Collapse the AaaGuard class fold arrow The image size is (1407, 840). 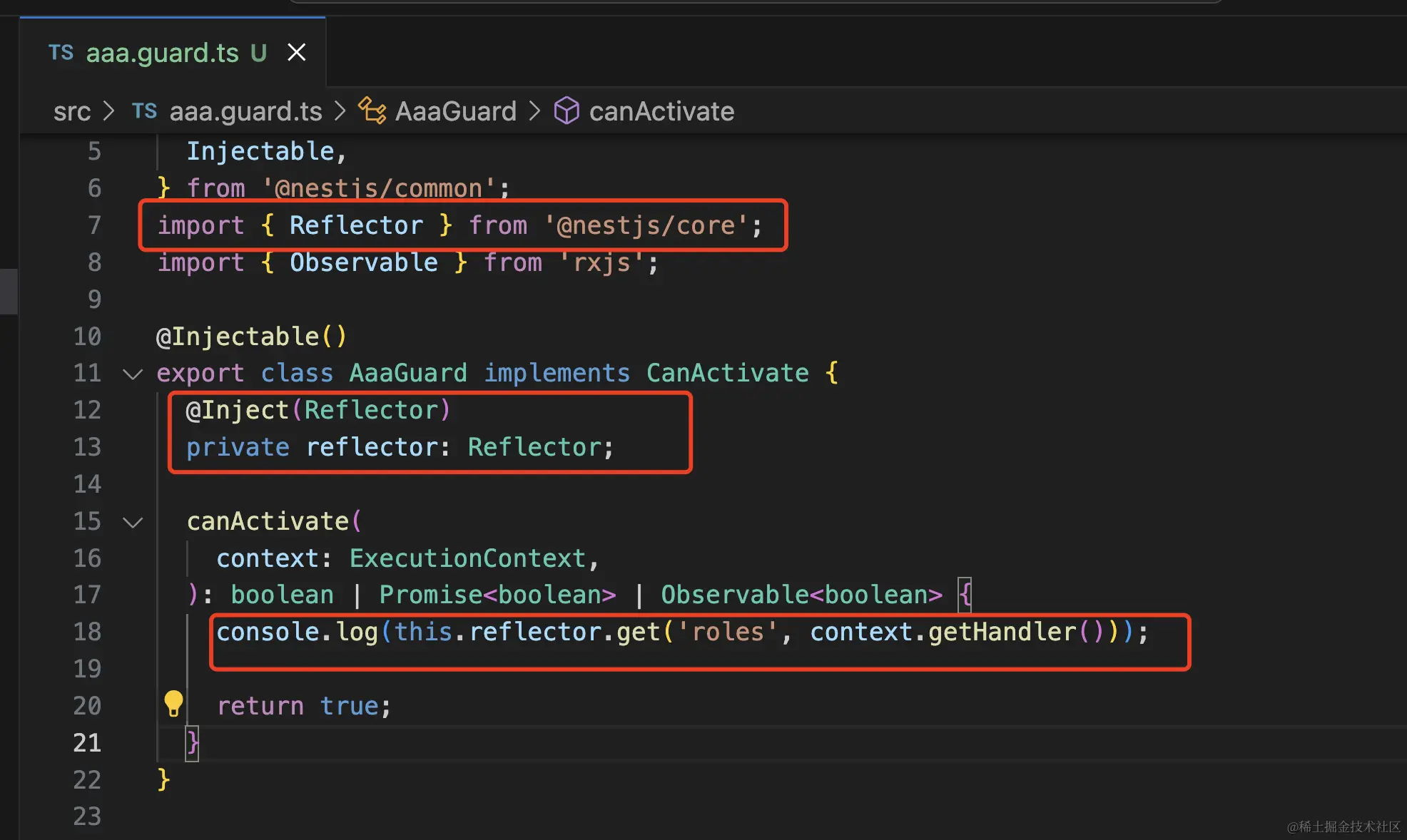click(133, 374)
